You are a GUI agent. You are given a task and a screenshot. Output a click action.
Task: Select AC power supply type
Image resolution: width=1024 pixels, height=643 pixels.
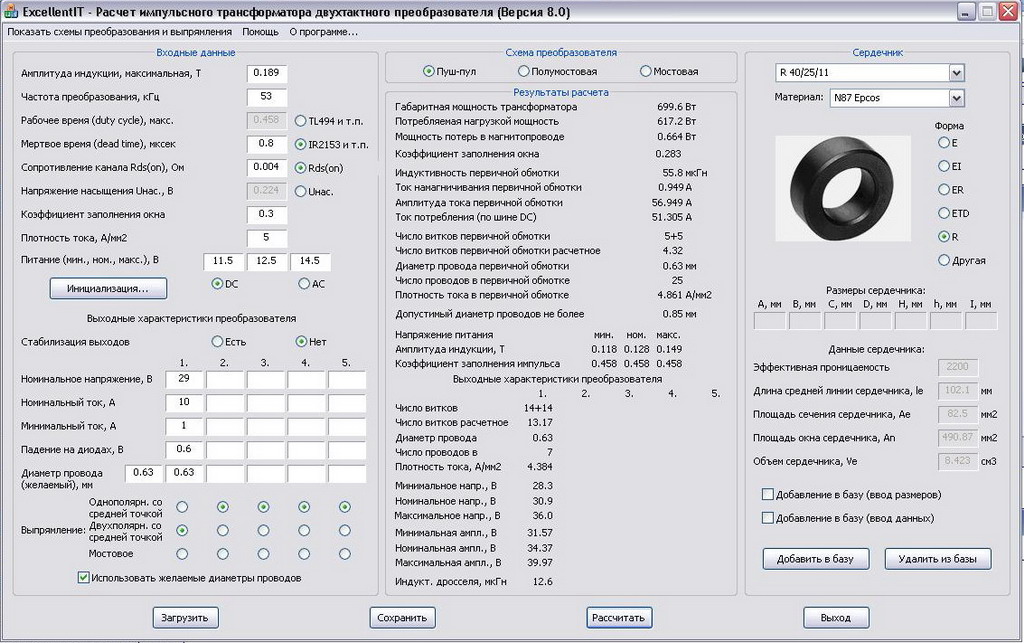pos(304,284)
